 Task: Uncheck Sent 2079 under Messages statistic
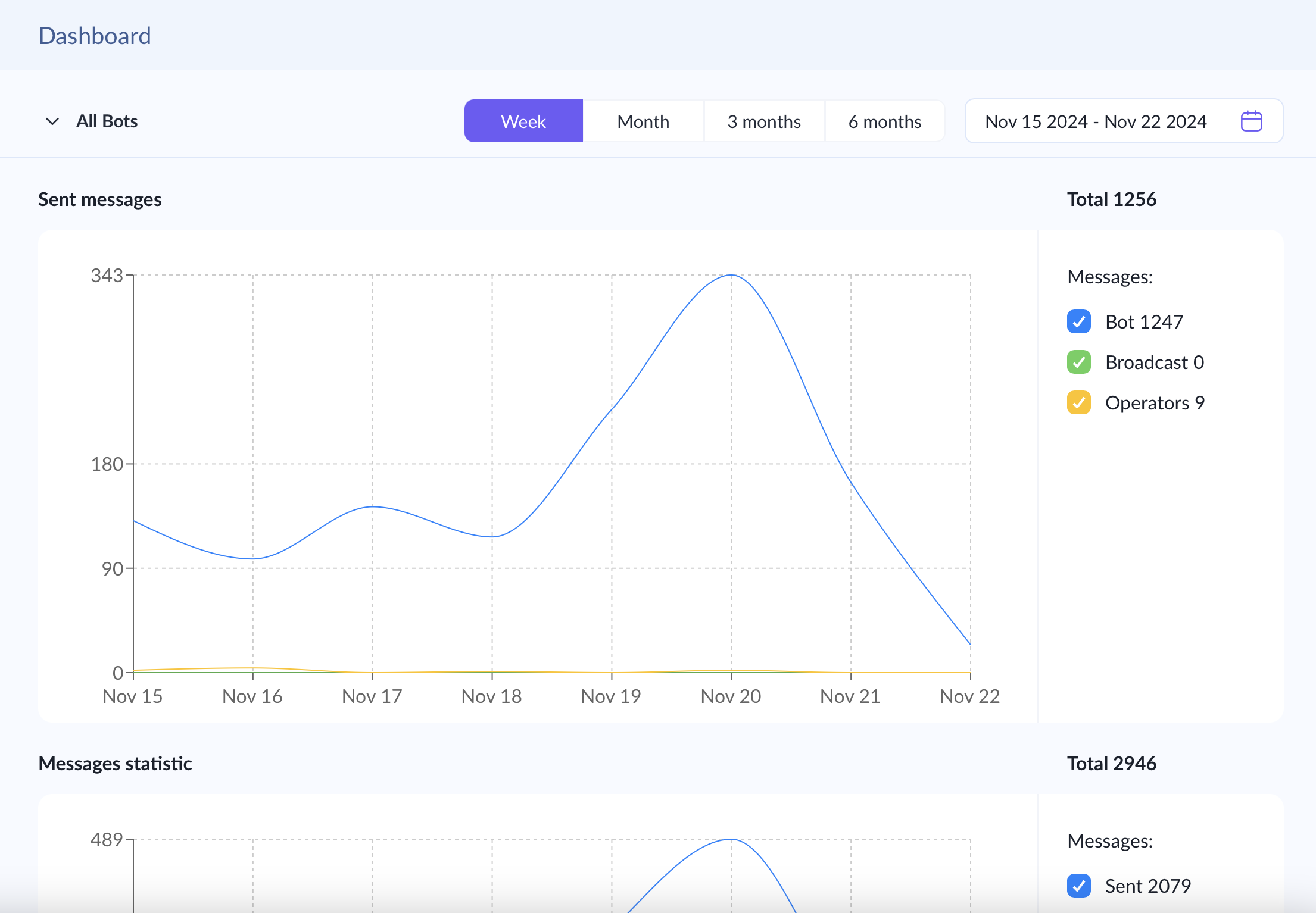tap(1078, 886)
